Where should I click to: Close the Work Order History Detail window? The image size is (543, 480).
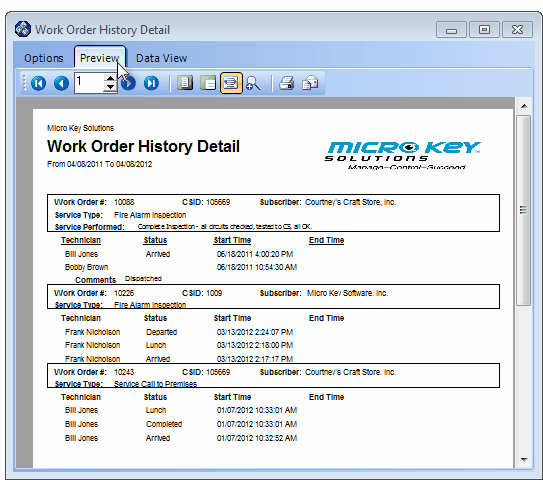tap(517, 30)
